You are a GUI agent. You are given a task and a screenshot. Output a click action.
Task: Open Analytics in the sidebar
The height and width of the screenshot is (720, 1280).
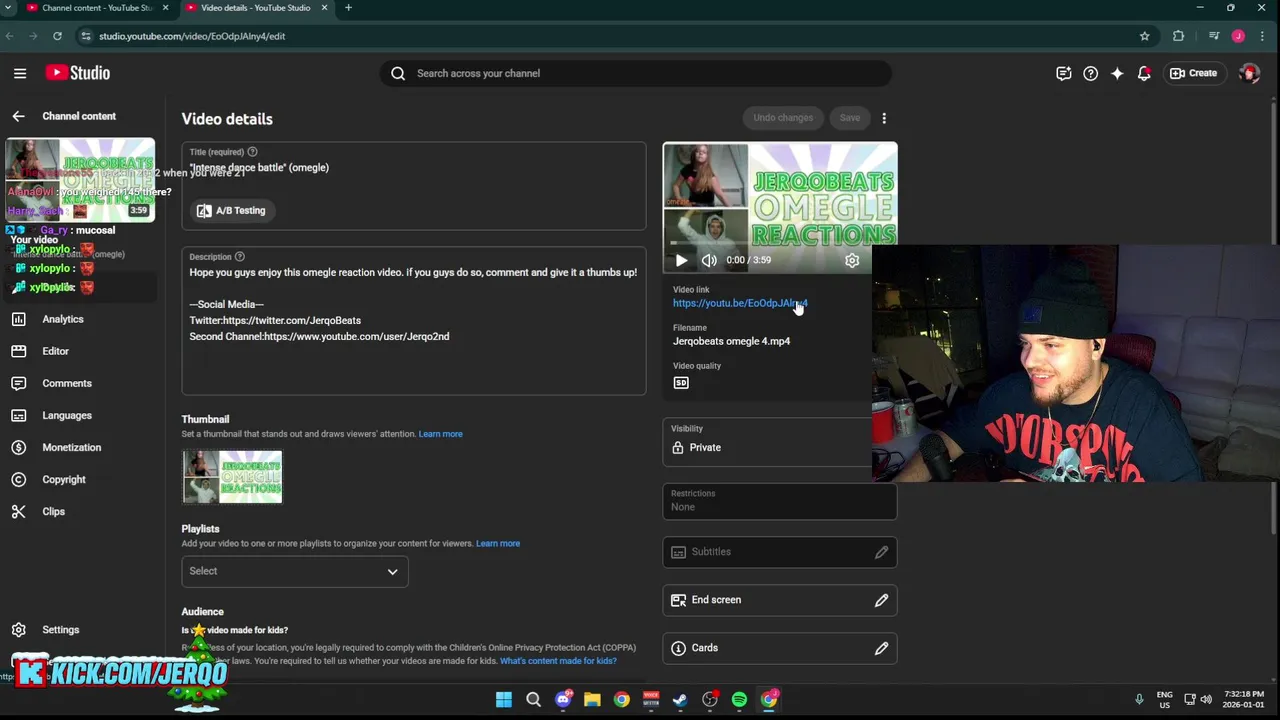[82, 319]
